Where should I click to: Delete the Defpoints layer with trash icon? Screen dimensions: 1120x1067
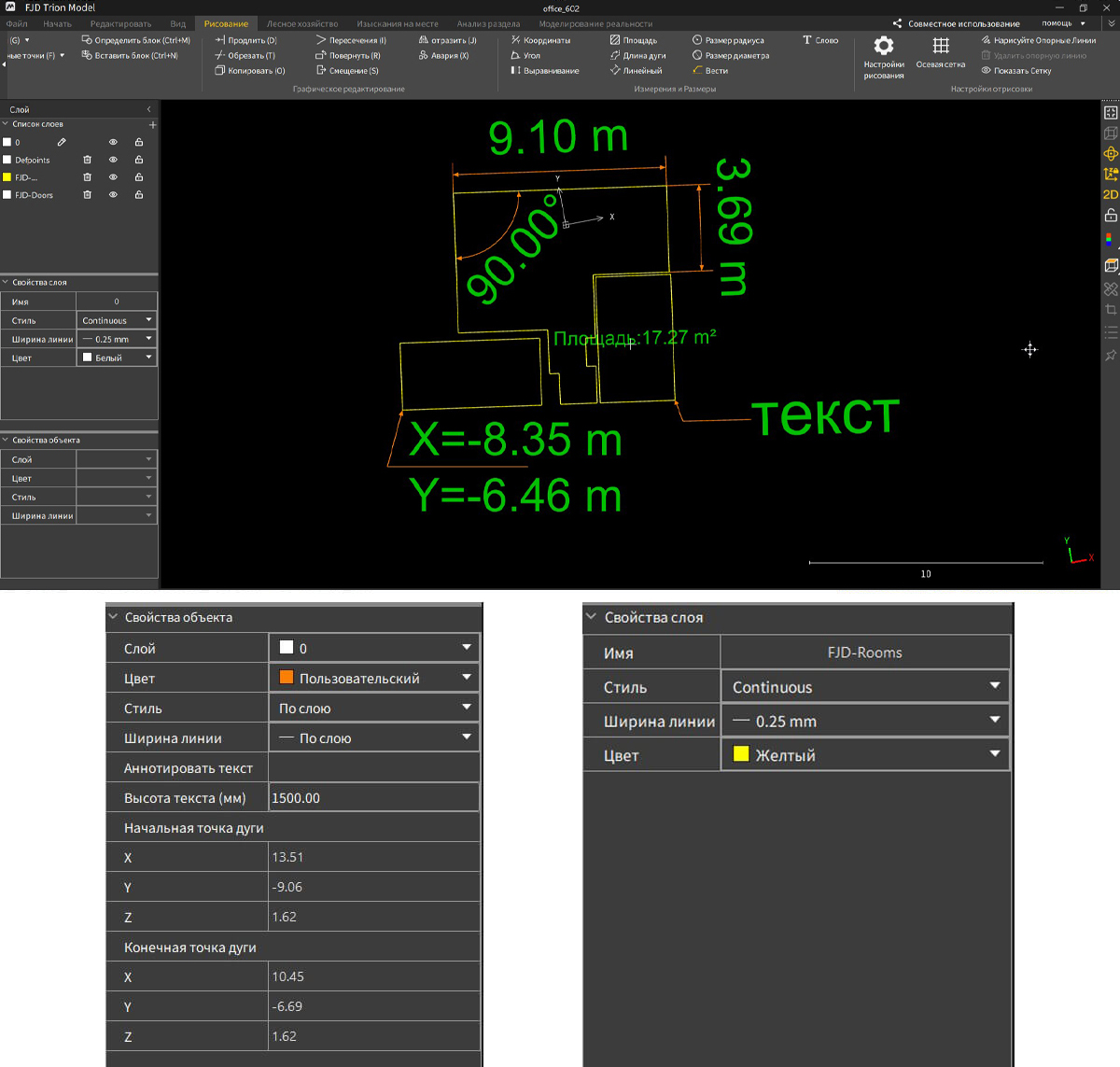88,160
